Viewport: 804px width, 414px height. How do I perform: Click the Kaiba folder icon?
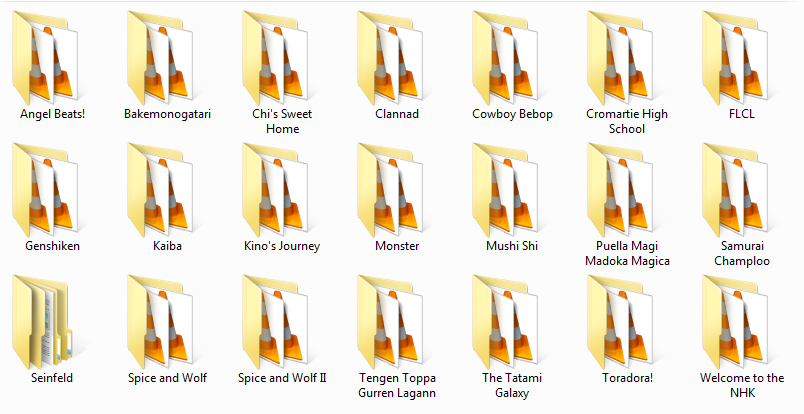pos(160,190)
